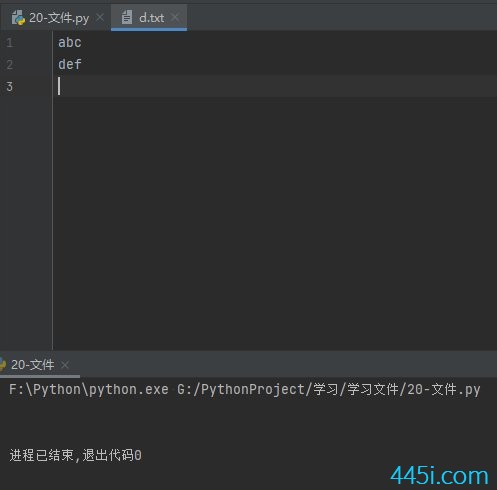
Task: Click the 445i.com watermark text
Action: (x=439, y=475)
